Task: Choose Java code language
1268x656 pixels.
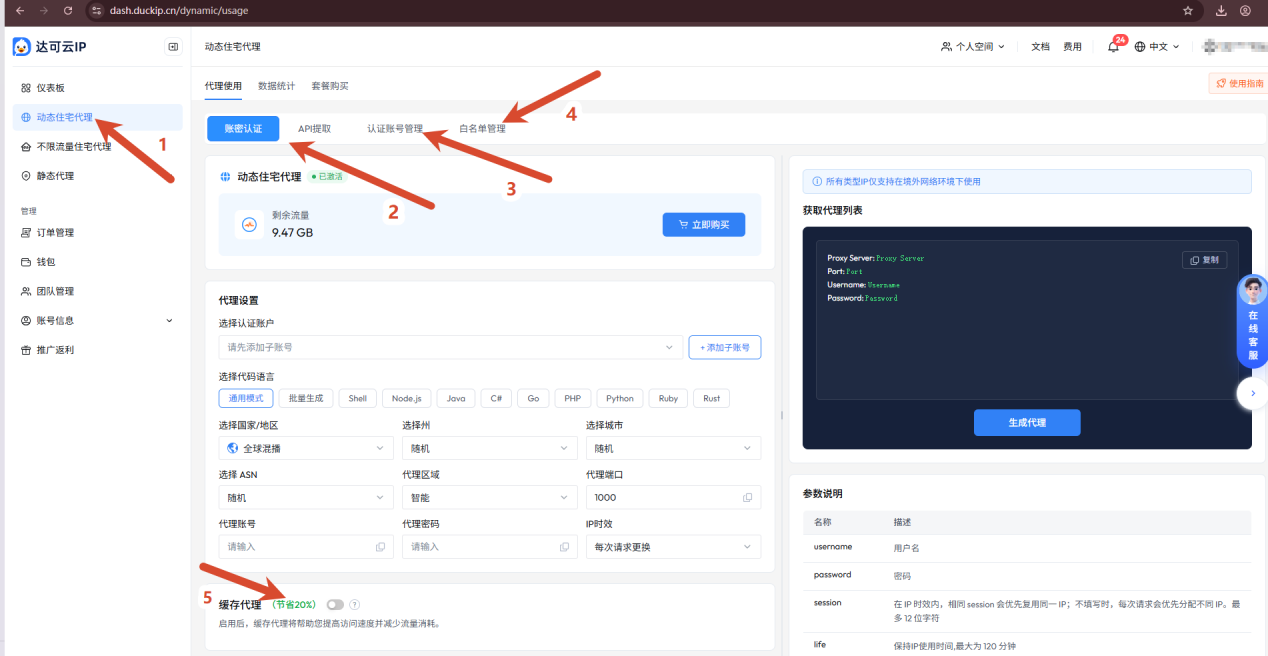Action: 455,398
